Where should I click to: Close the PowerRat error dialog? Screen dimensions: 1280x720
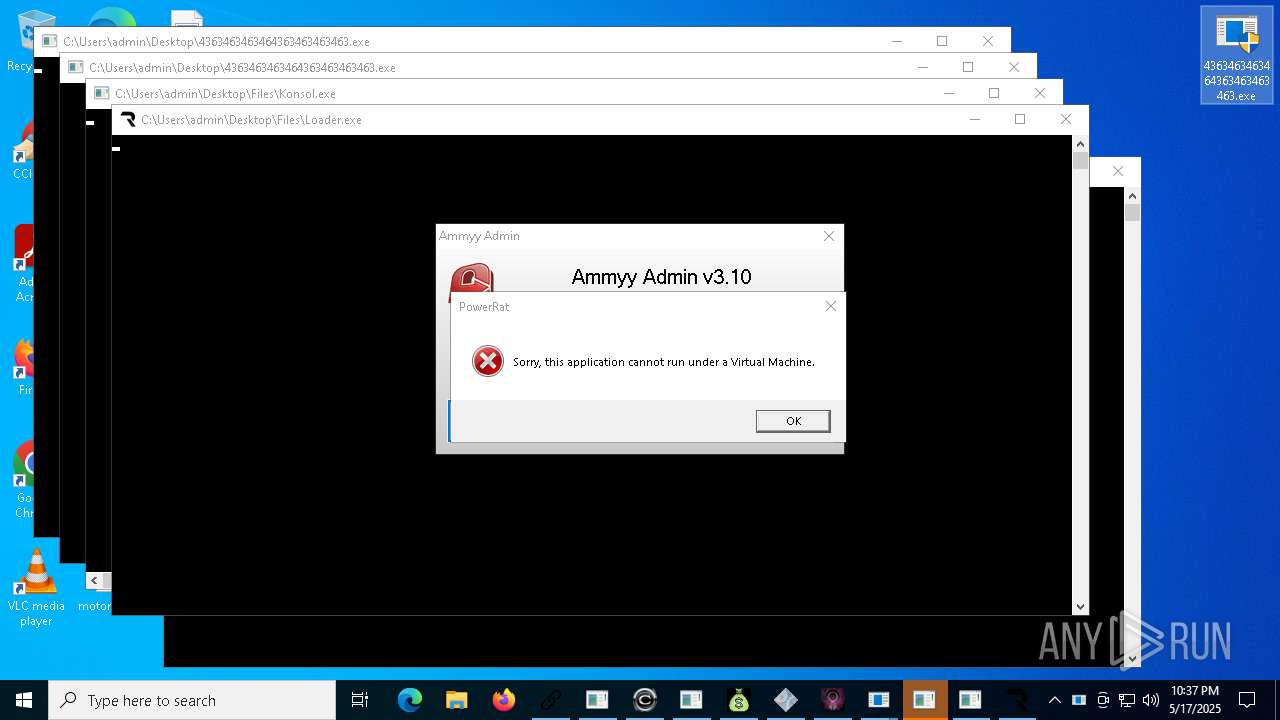tap(830, 306)
